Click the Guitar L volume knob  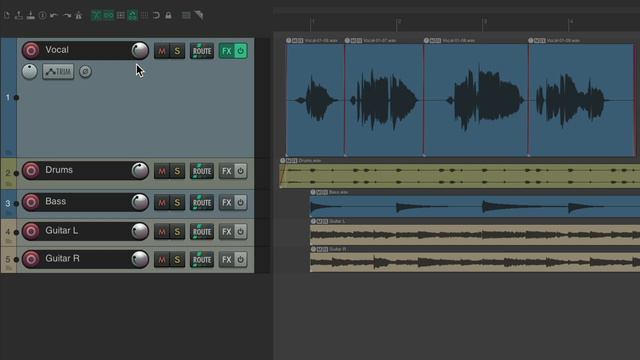click(x=140, y=231)
